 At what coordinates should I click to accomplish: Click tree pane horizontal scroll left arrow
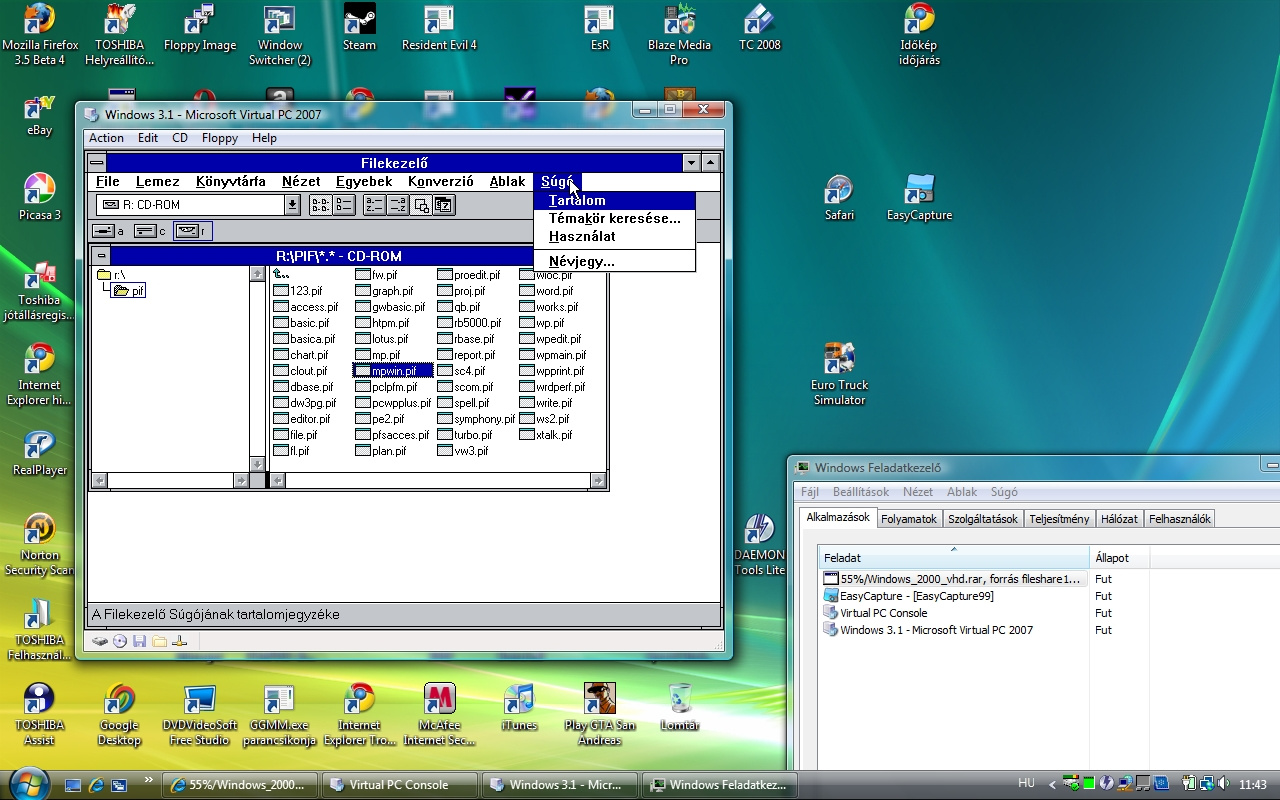pyautogui.click(x=99, y=481)
